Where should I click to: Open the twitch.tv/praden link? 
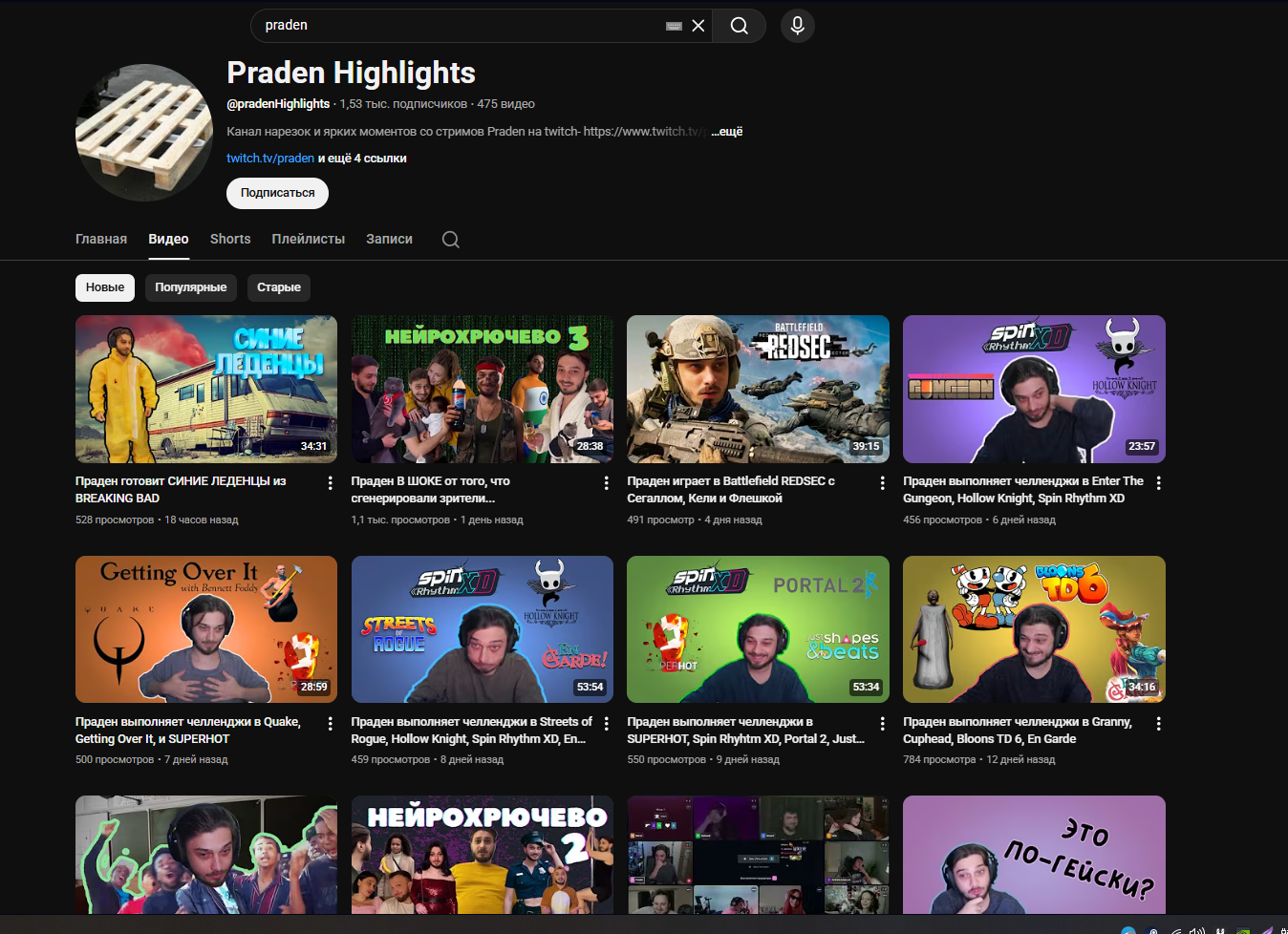pyautogui.click(x=270, y=159)
